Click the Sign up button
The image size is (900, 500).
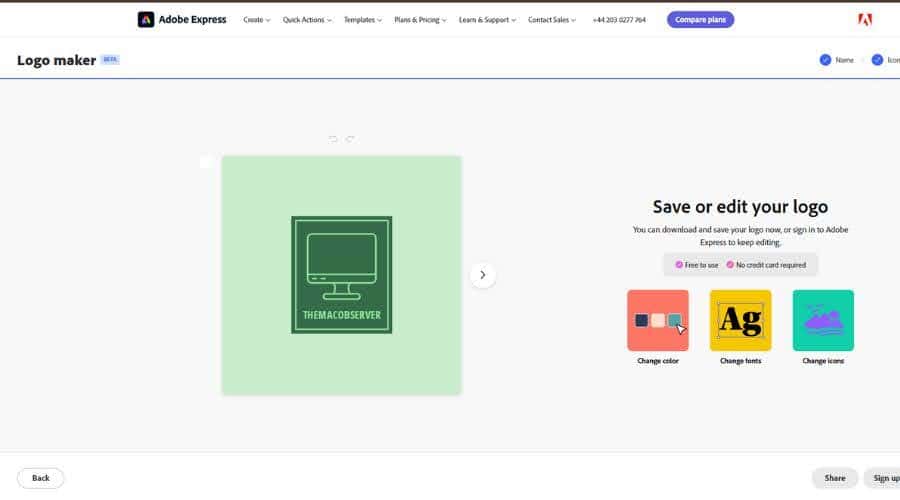[x=884, y=478]
